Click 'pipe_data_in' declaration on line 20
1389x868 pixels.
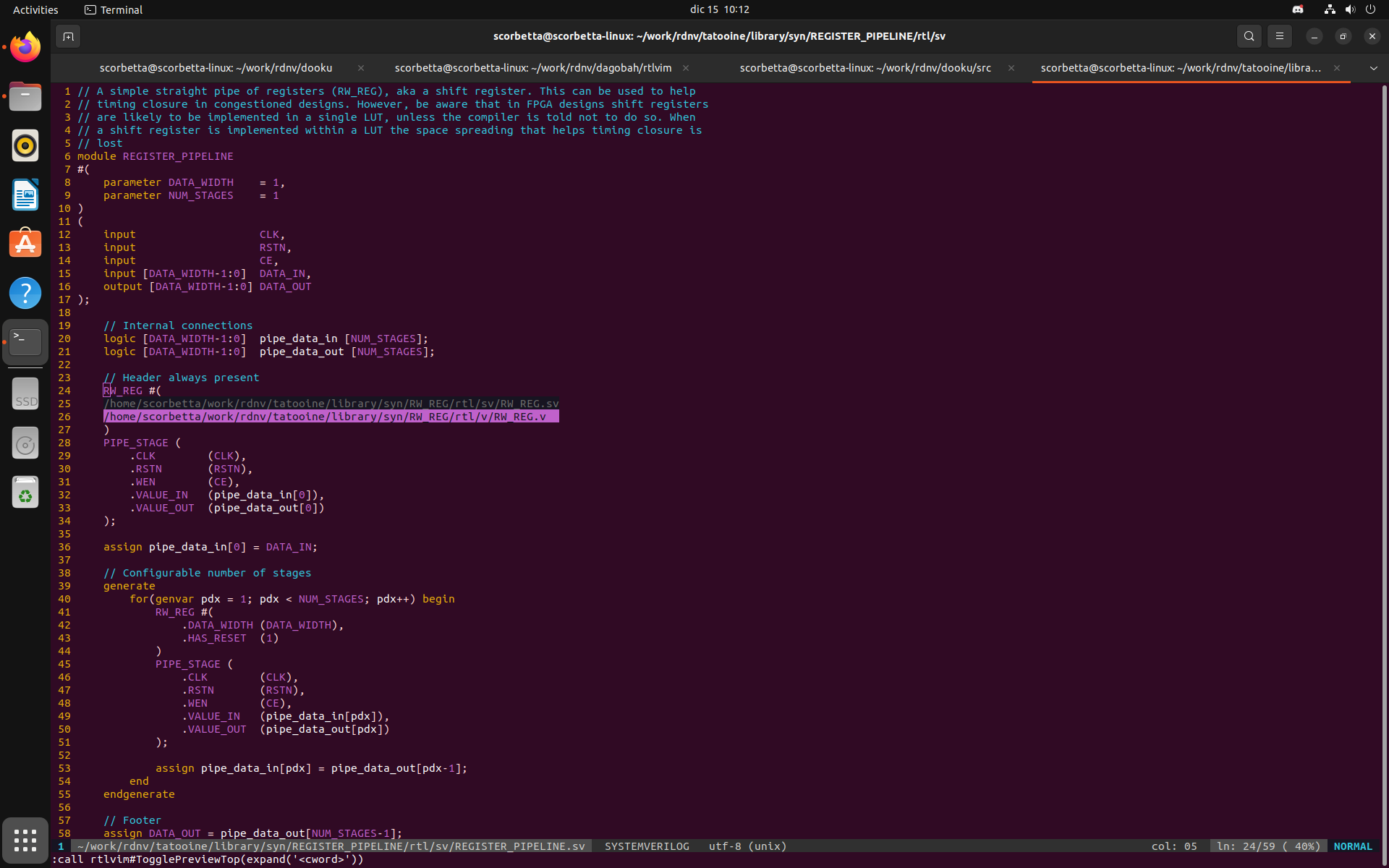tap(298, 339)
